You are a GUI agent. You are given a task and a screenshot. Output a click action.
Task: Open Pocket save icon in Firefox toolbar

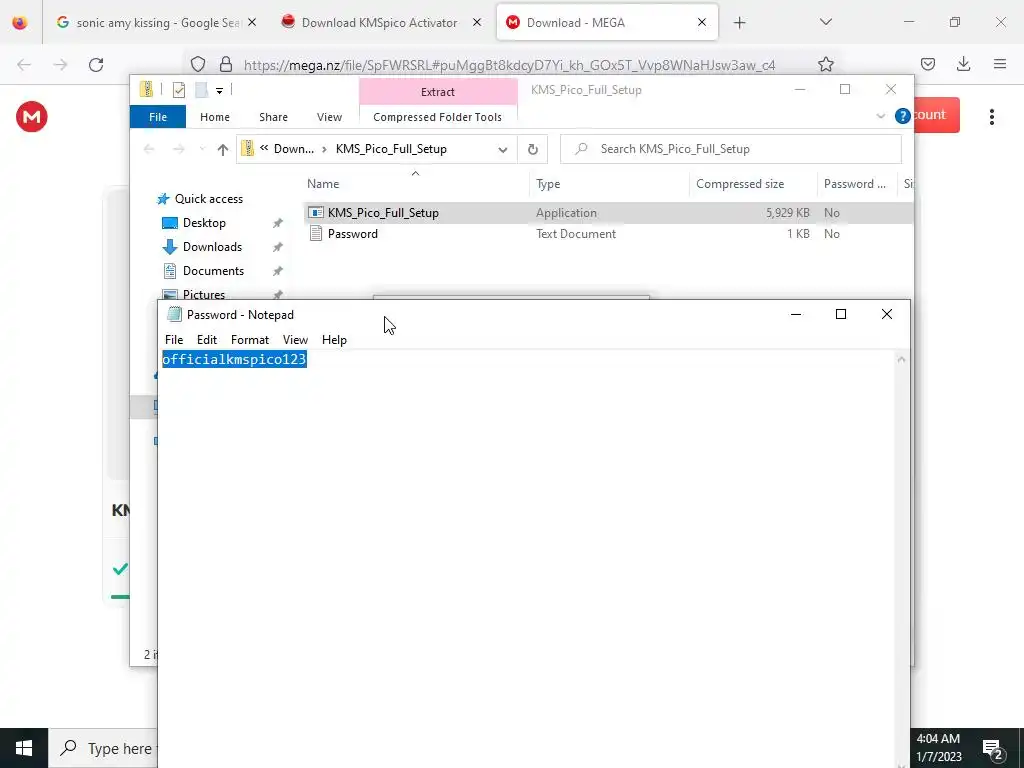point(927,64)
